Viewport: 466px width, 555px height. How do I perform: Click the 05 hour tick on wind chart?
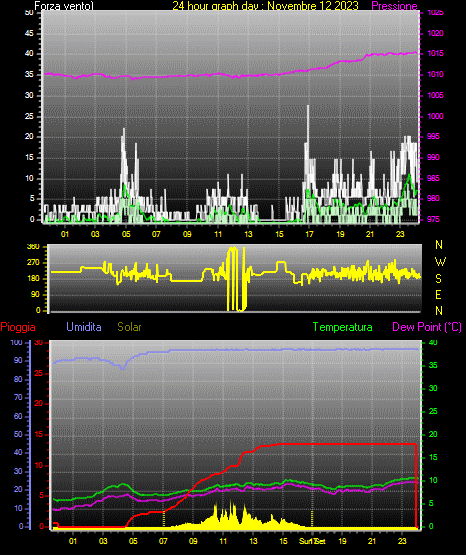pyautogui.click(x=126, y=234)
